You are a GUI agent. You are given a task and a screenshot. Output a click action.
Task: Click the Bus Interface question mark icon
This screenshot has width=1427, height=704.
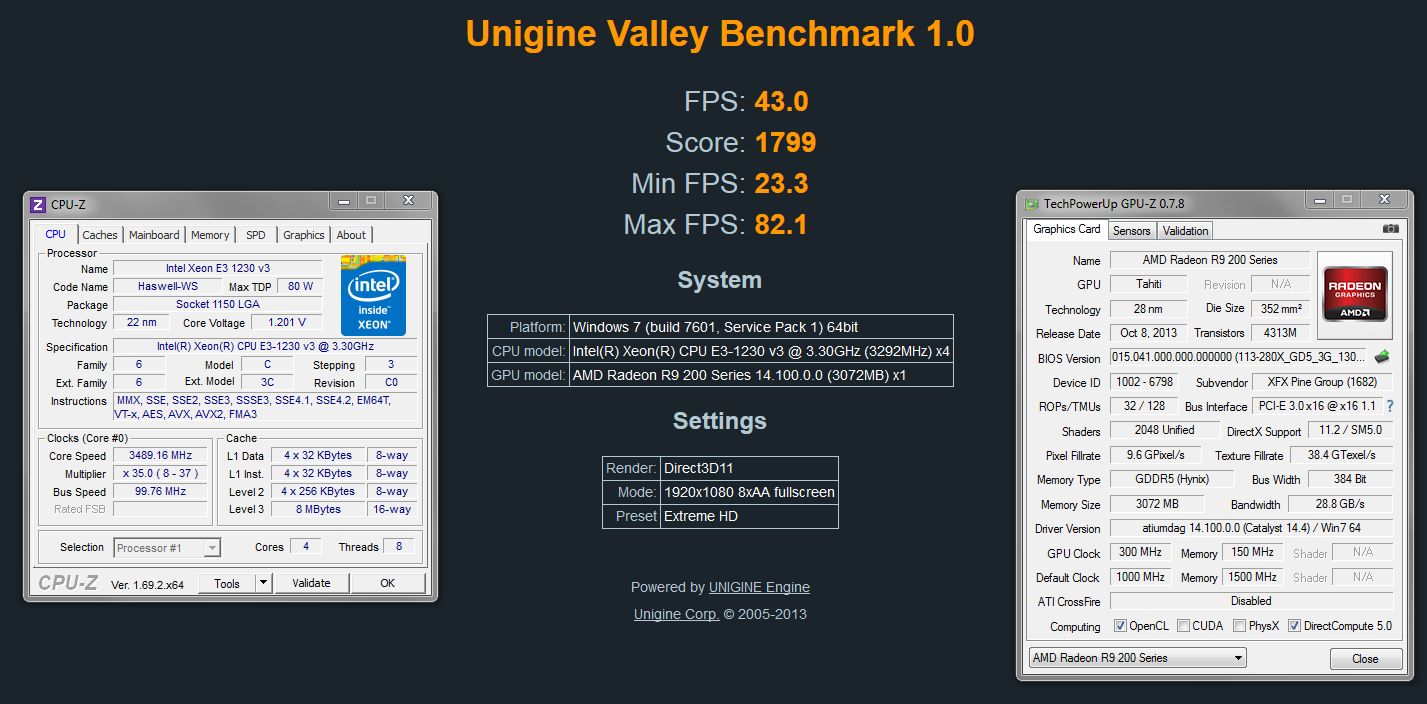point(1389,406)
